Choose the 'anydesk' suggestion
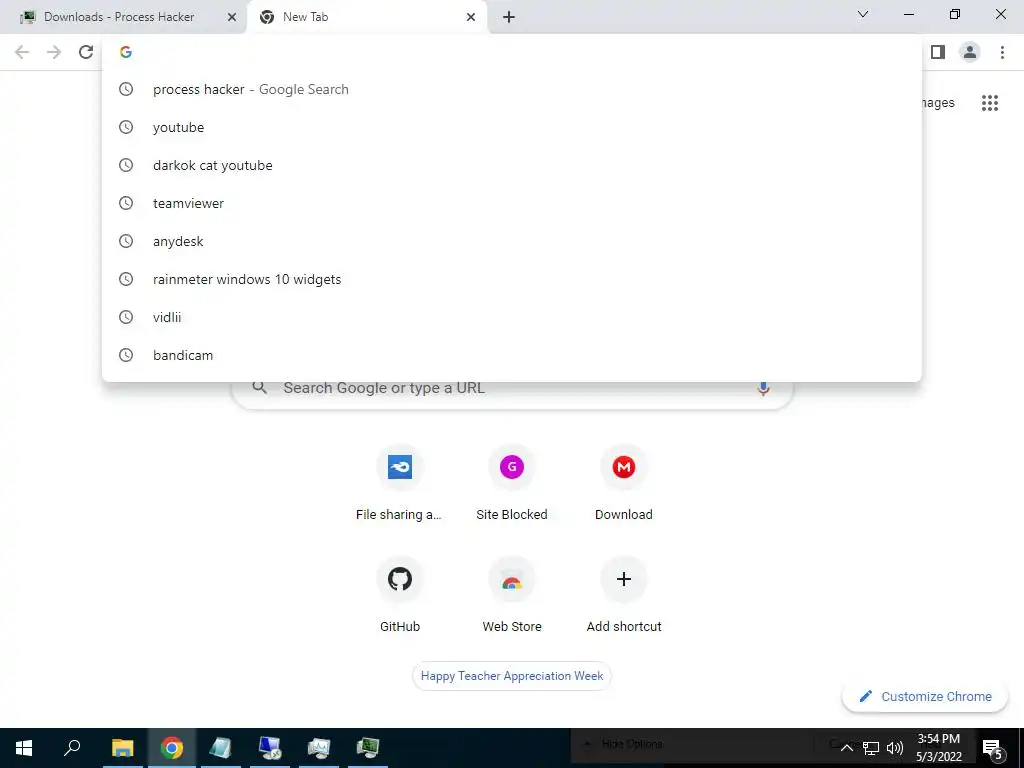Image resolution: width=1024 pixels, height=768 pixels. click(512, 241)
